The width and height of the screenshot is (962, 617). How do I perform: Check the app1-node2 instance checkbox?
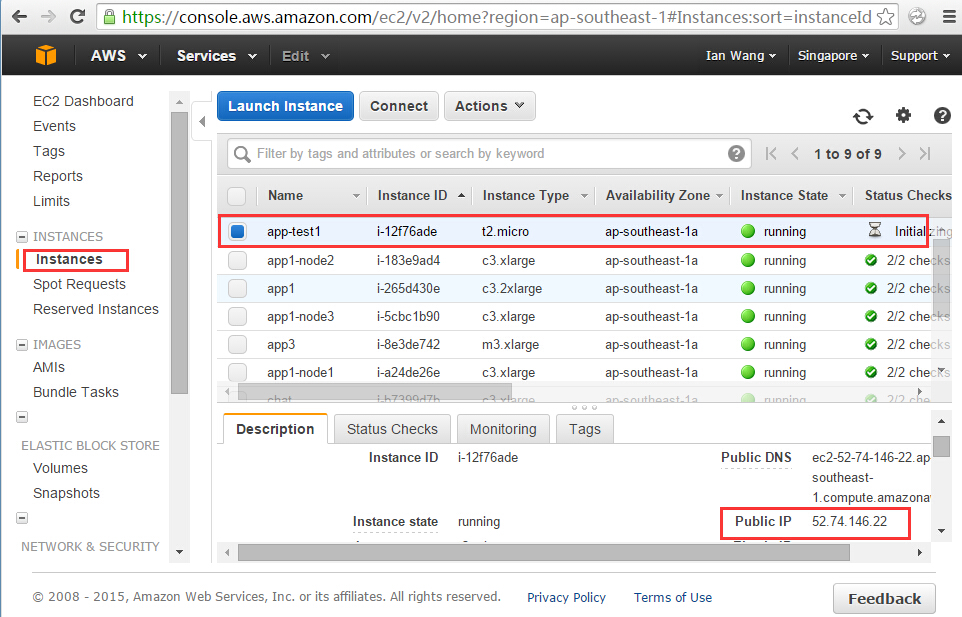[237, 261]
